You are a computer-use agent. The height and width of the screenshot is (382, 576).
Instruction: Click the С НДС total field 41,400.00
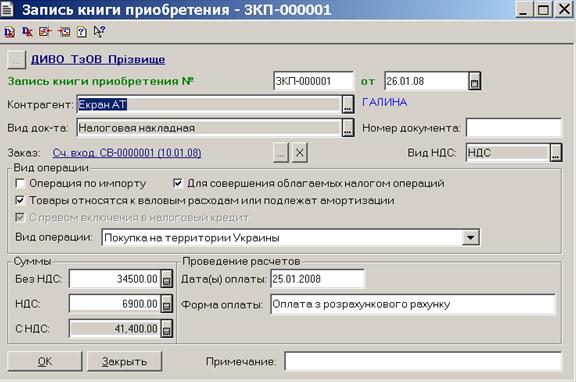click(x=115, y=329)
